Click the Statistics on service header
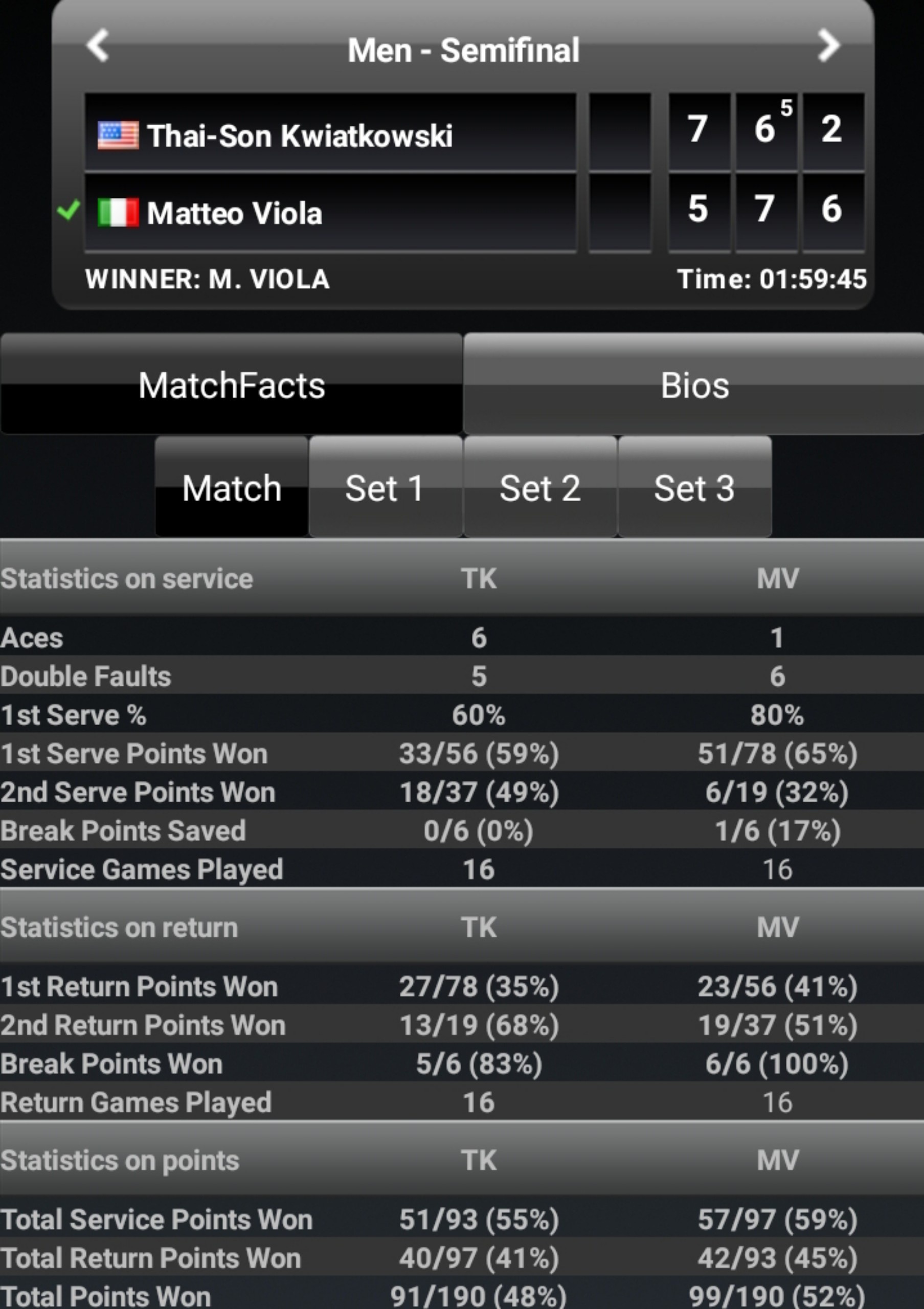This screenshot has height=1309, width=924. (126, 579)
